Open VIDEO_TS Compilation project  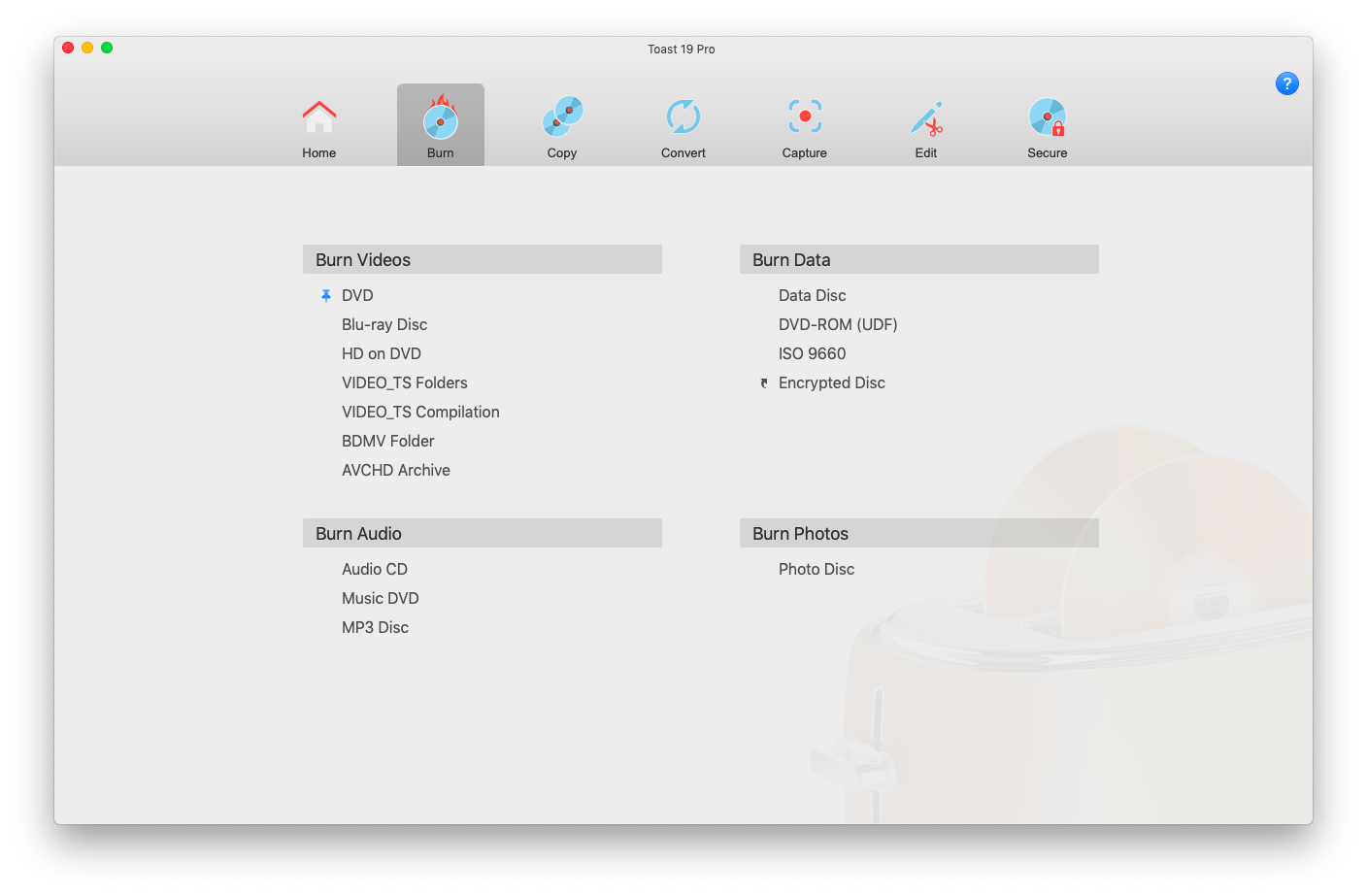click(420, 412)
